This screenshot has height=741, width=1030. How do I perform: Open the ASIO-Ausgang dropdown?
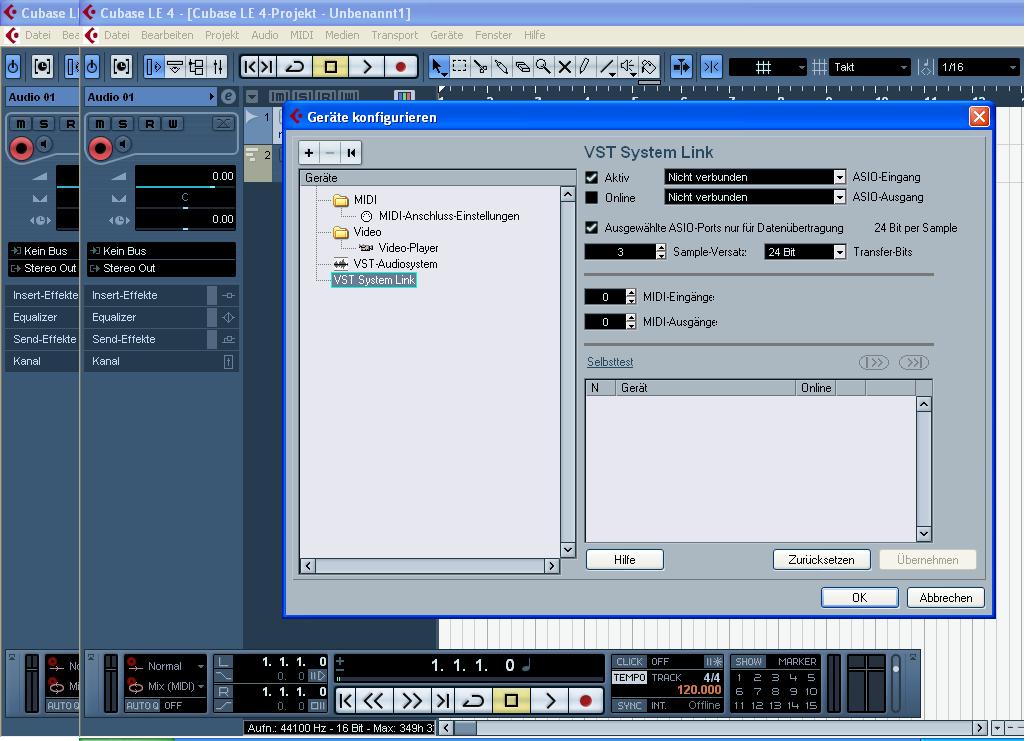[x=839, y=197]
